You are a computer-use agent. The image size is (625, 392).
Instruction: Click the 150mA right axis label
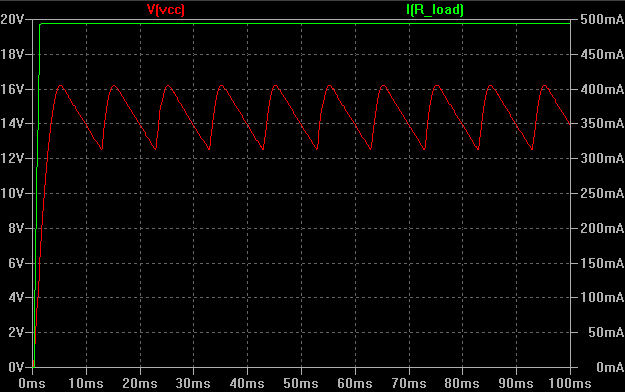pyautogui.click(x=602, y=263)
